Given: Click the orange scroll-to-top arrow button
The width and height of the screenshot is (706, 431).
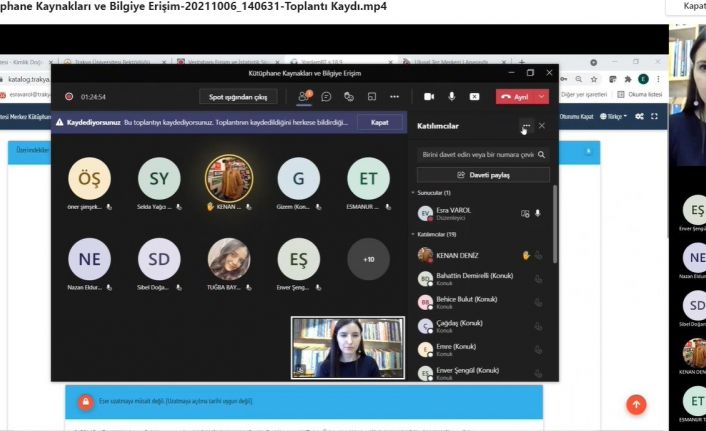Looking at the screenshot, I should click(x=636, y=404).
